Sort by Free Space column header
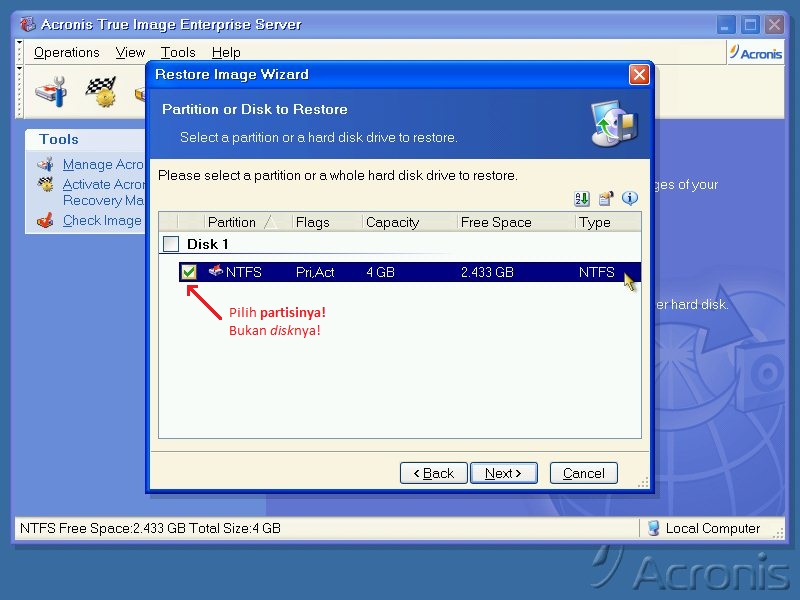 (516, 222)
